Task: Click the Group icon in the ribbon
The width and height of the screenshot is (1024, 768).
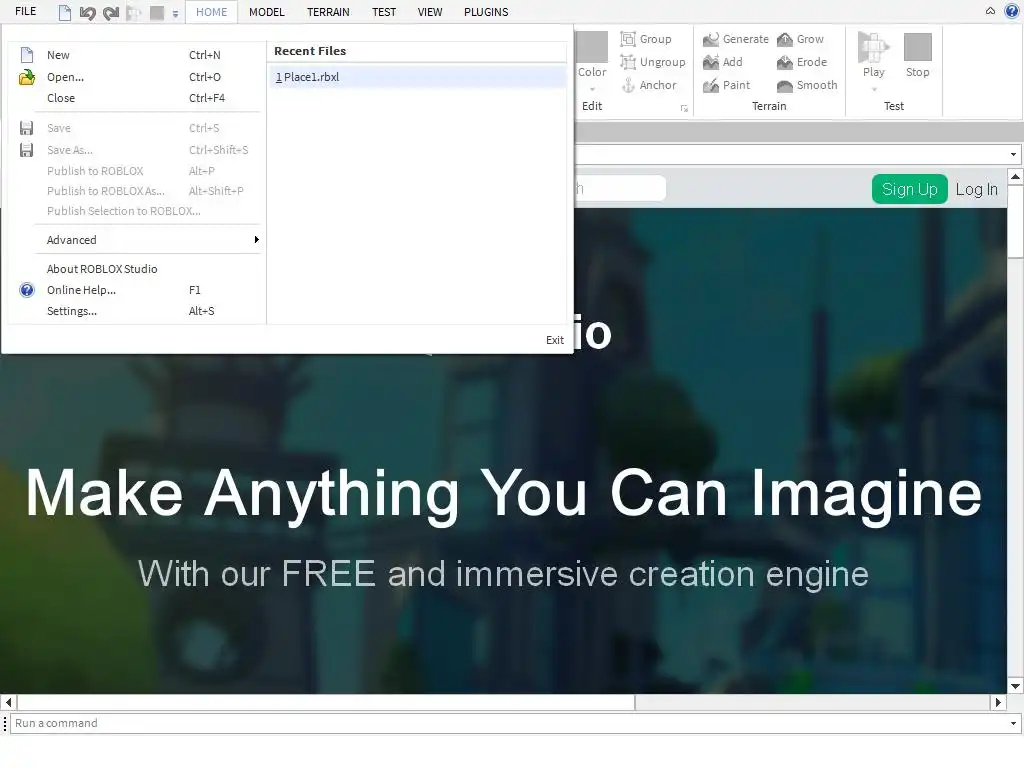Action: pyautogui.click(x=628, y=39)
